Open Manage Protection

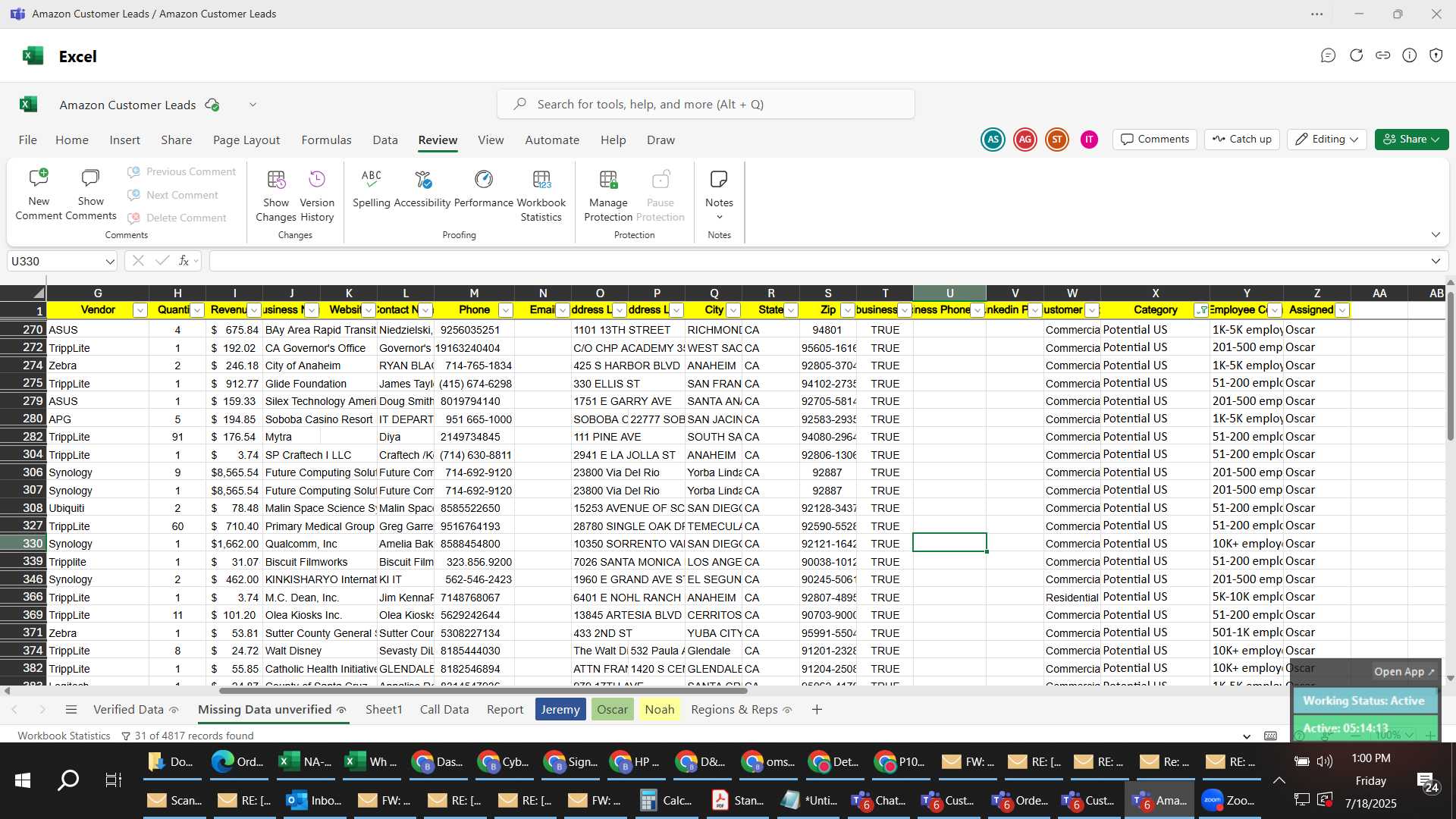(x=608, y=195)
